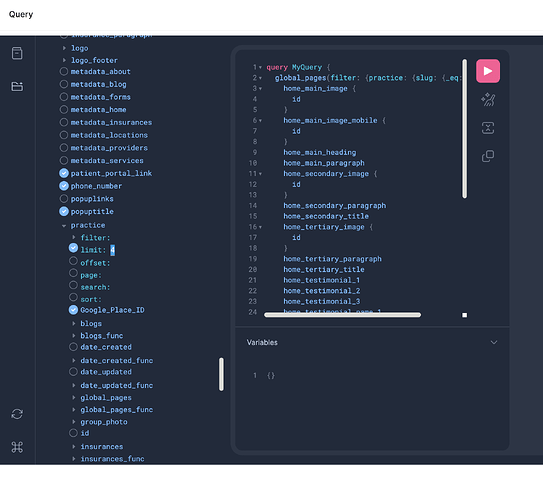Click the re-fetch schema icon
The height and width of the screenshot is (500, 543).
click(17, 414)
